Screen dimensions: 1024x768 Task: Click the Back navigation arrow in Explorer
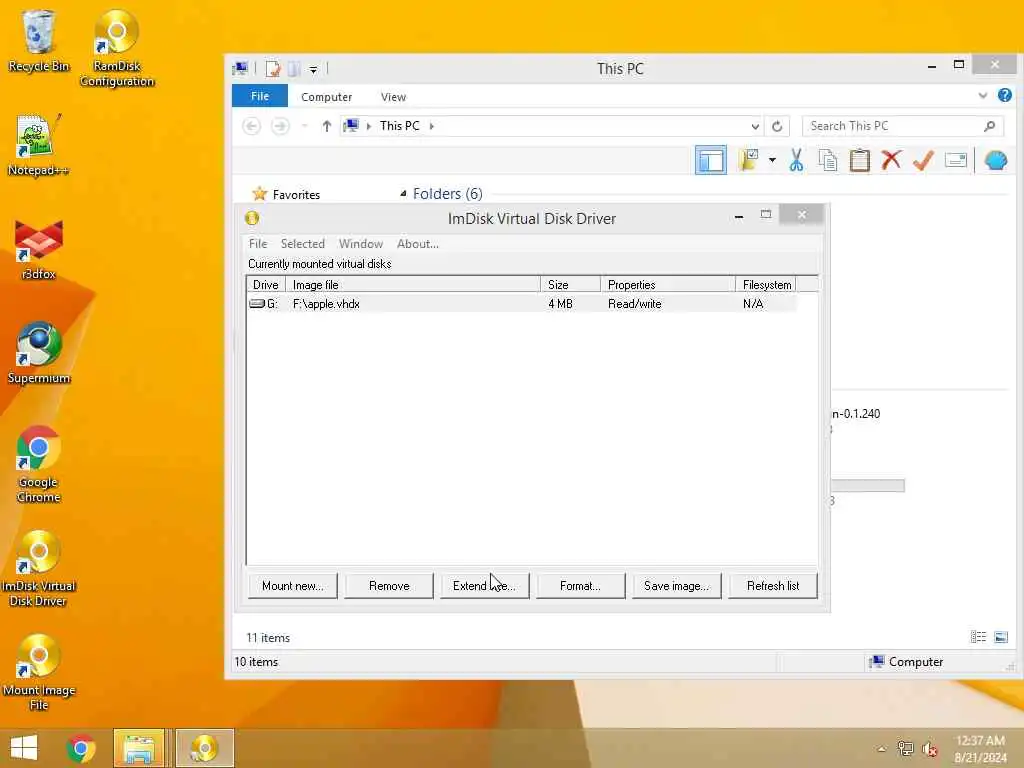251,125
